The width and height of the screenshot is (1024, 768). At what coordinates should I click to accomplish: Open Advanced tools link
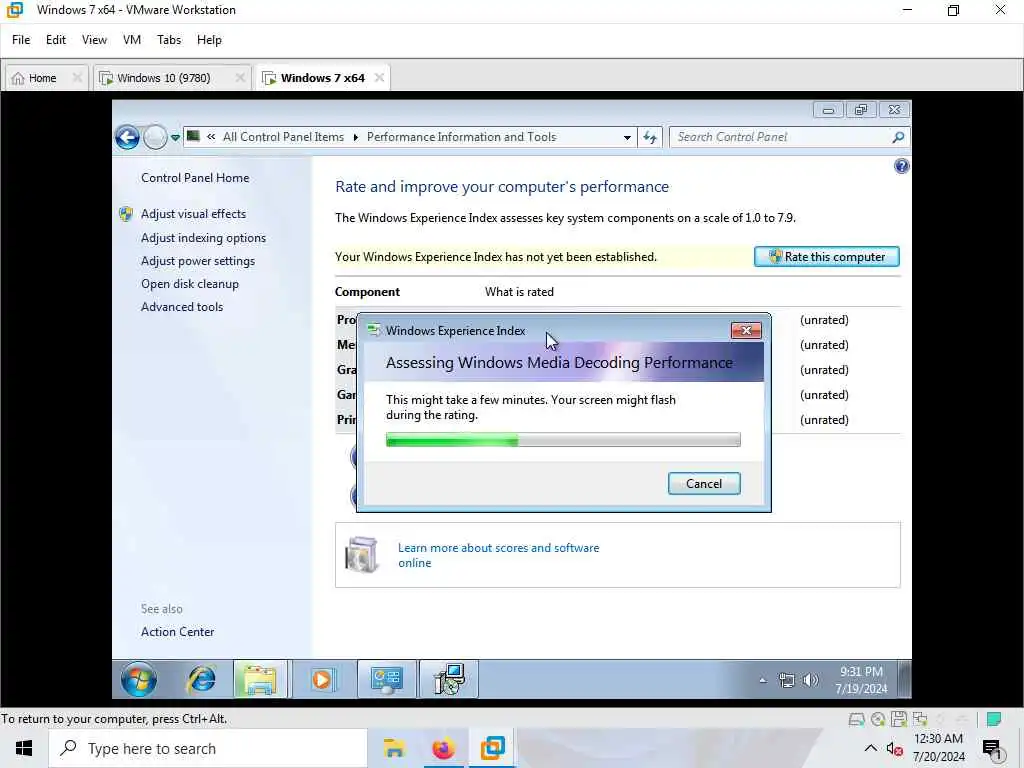(182, 307)
